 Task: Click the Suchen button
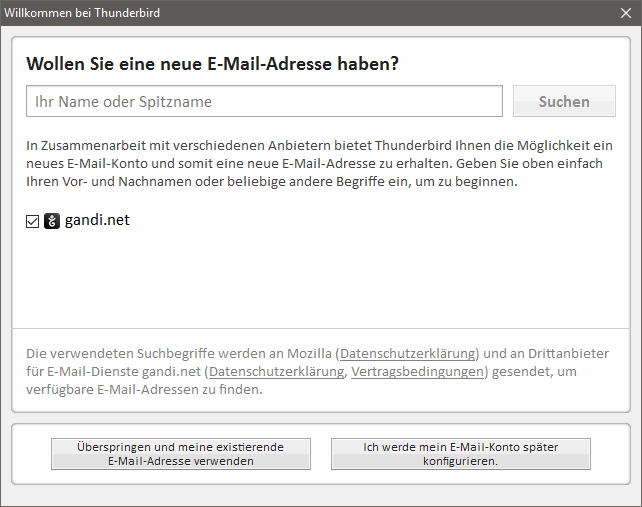564,101
